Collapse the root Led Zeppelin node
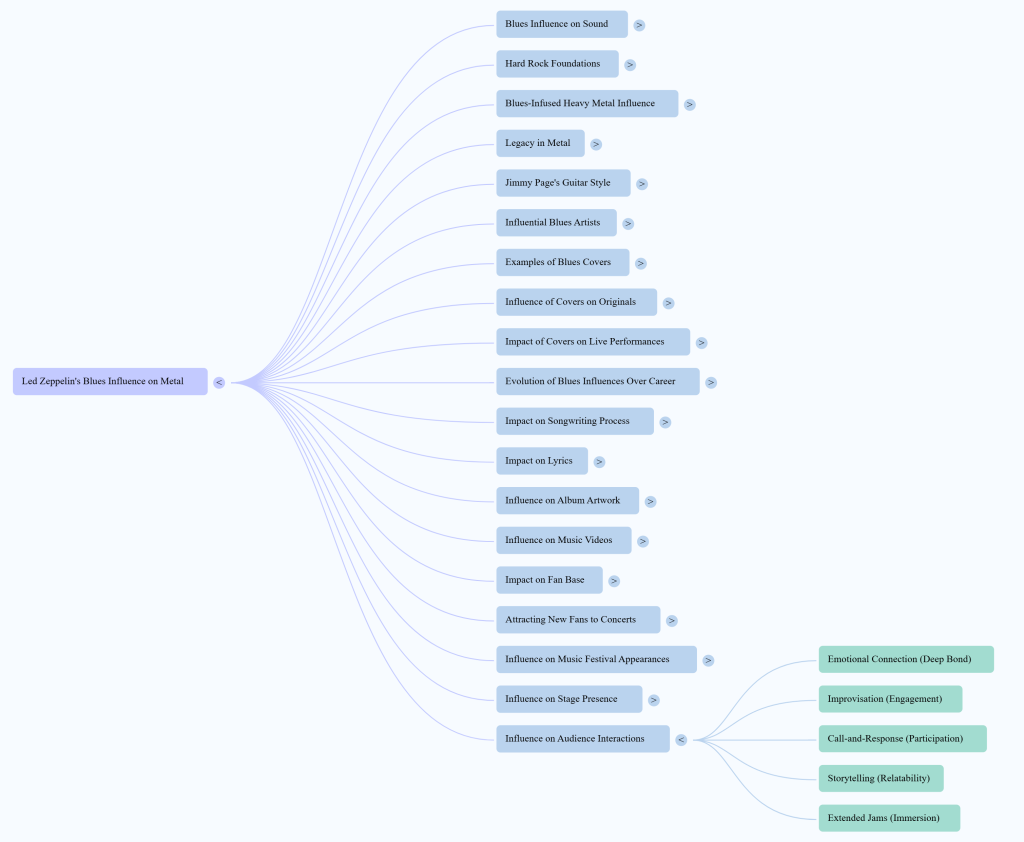This screenshot has width=1024, height=842. point(219,383)
